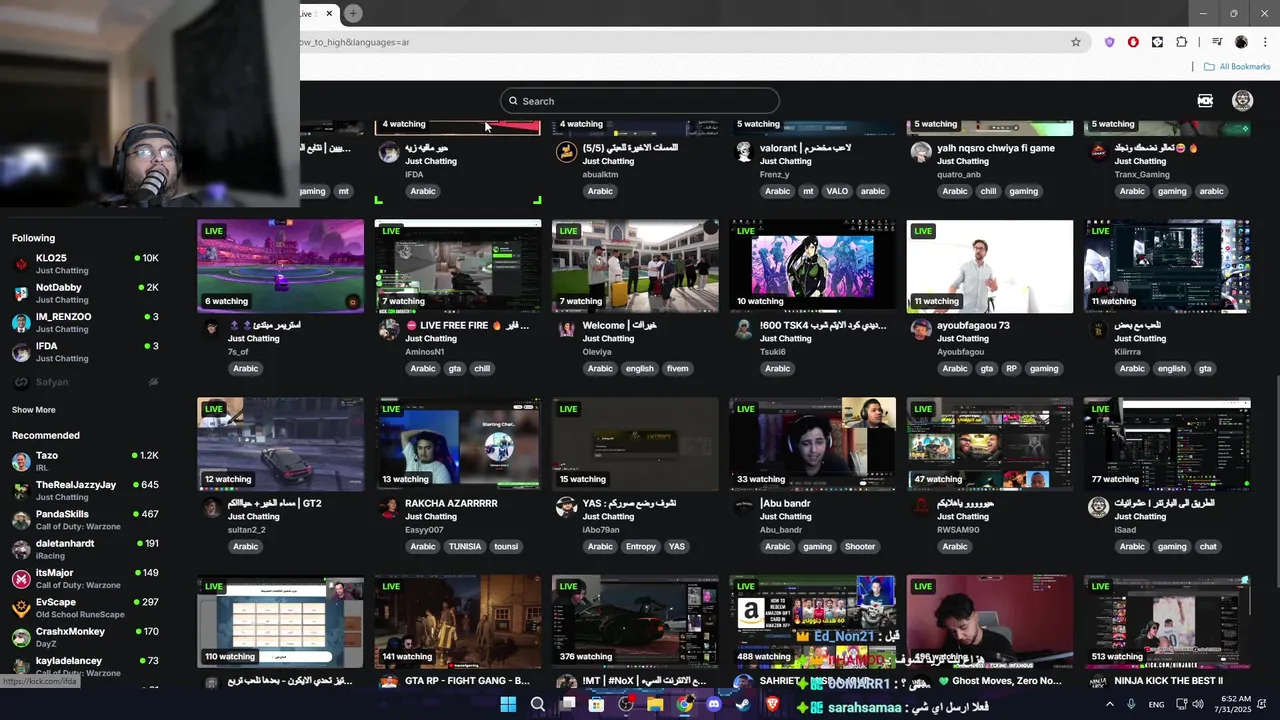
Task: Open IM_RENZOO channel in Following
Action: (85, 322)
